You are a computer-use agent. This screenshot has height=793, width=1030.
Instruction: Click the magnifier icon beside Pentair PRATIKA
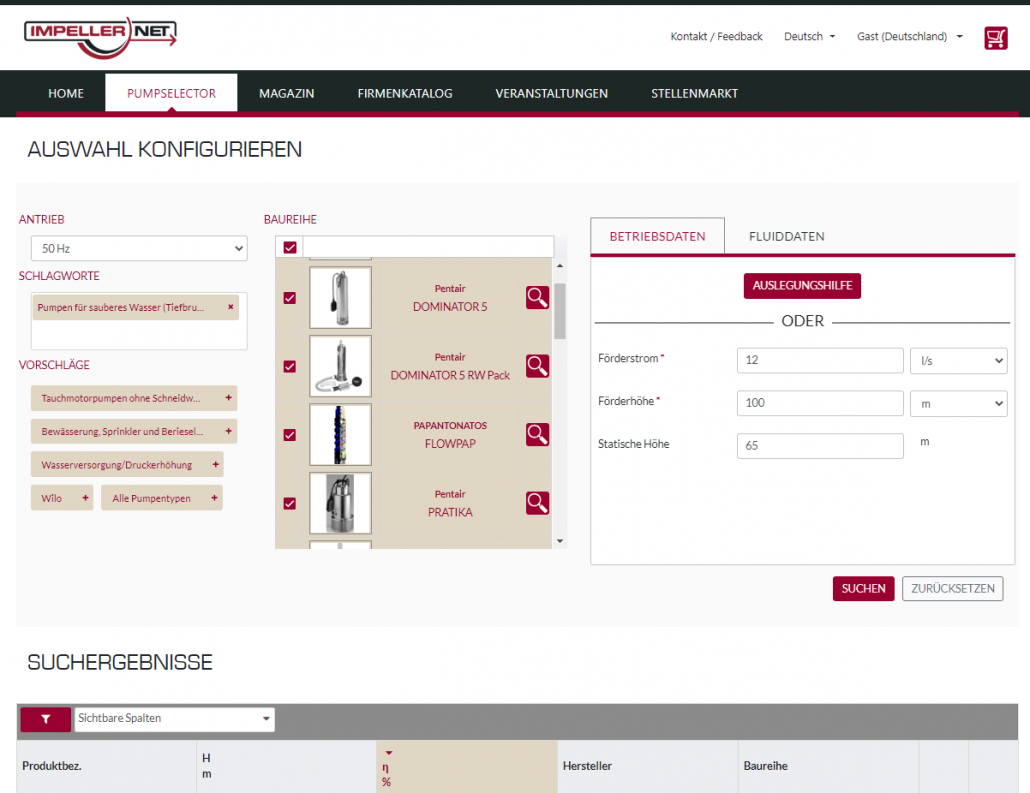537,503
